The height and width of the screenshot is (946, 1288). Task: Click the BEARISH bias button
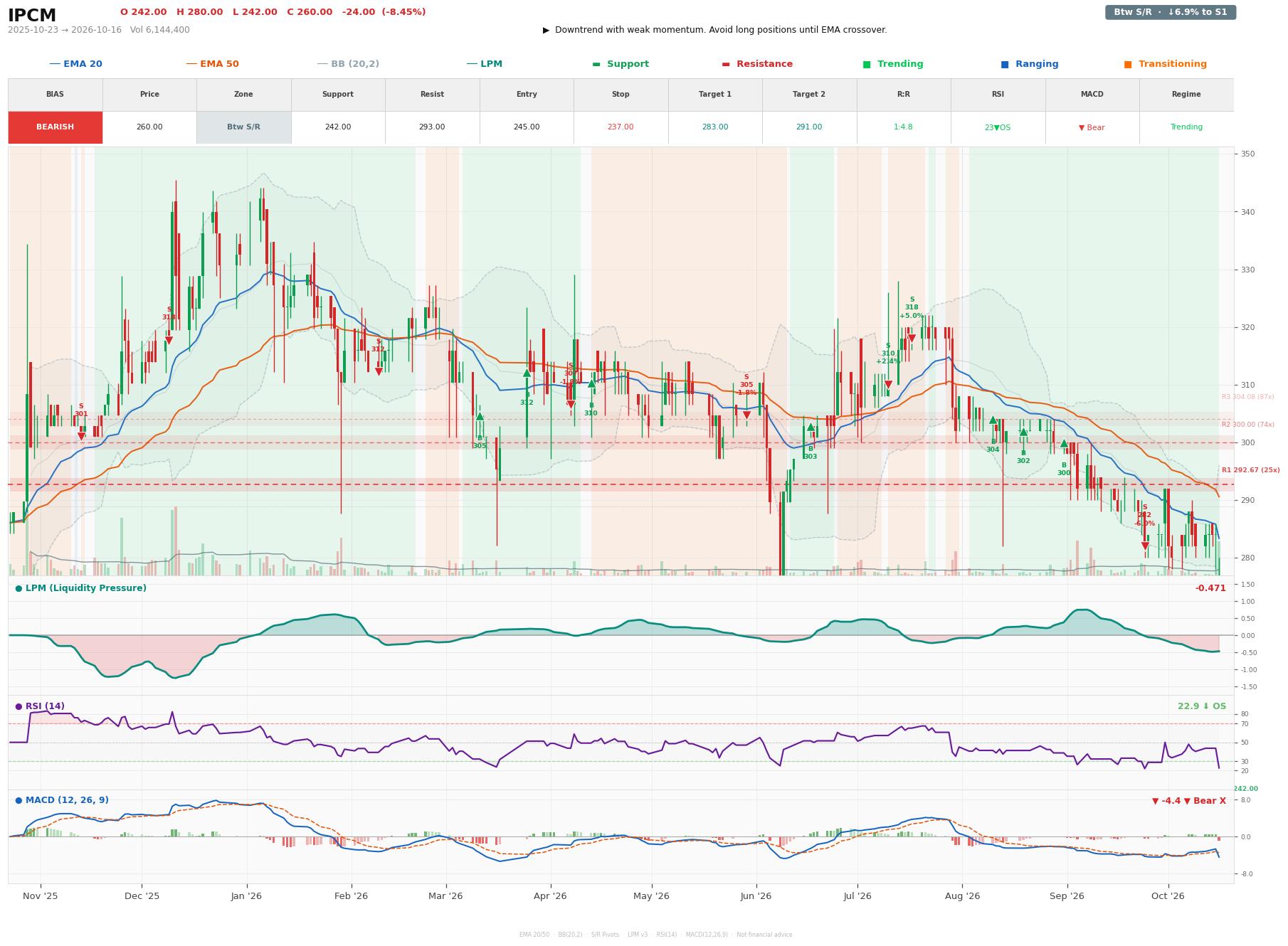(x=55, y=127)
